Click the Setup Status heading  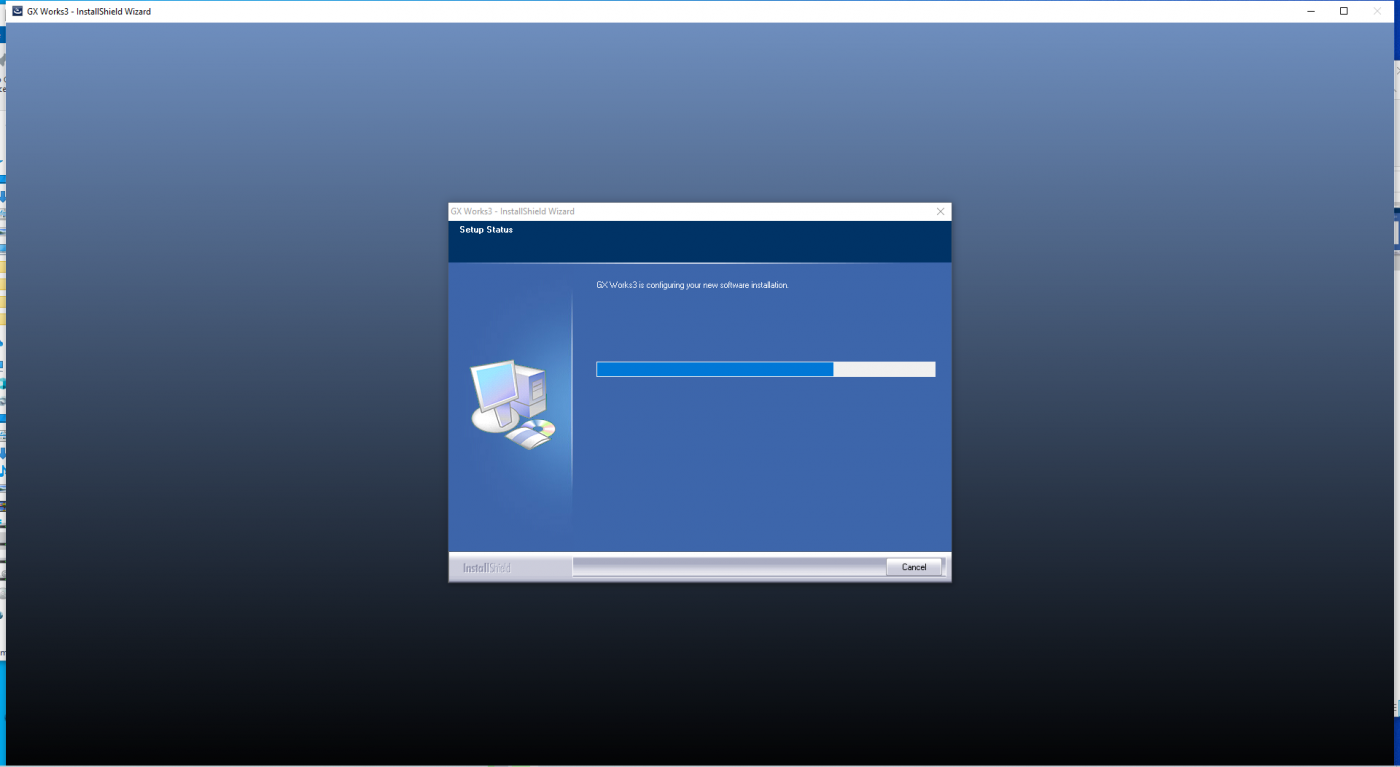tap(486, 230)
